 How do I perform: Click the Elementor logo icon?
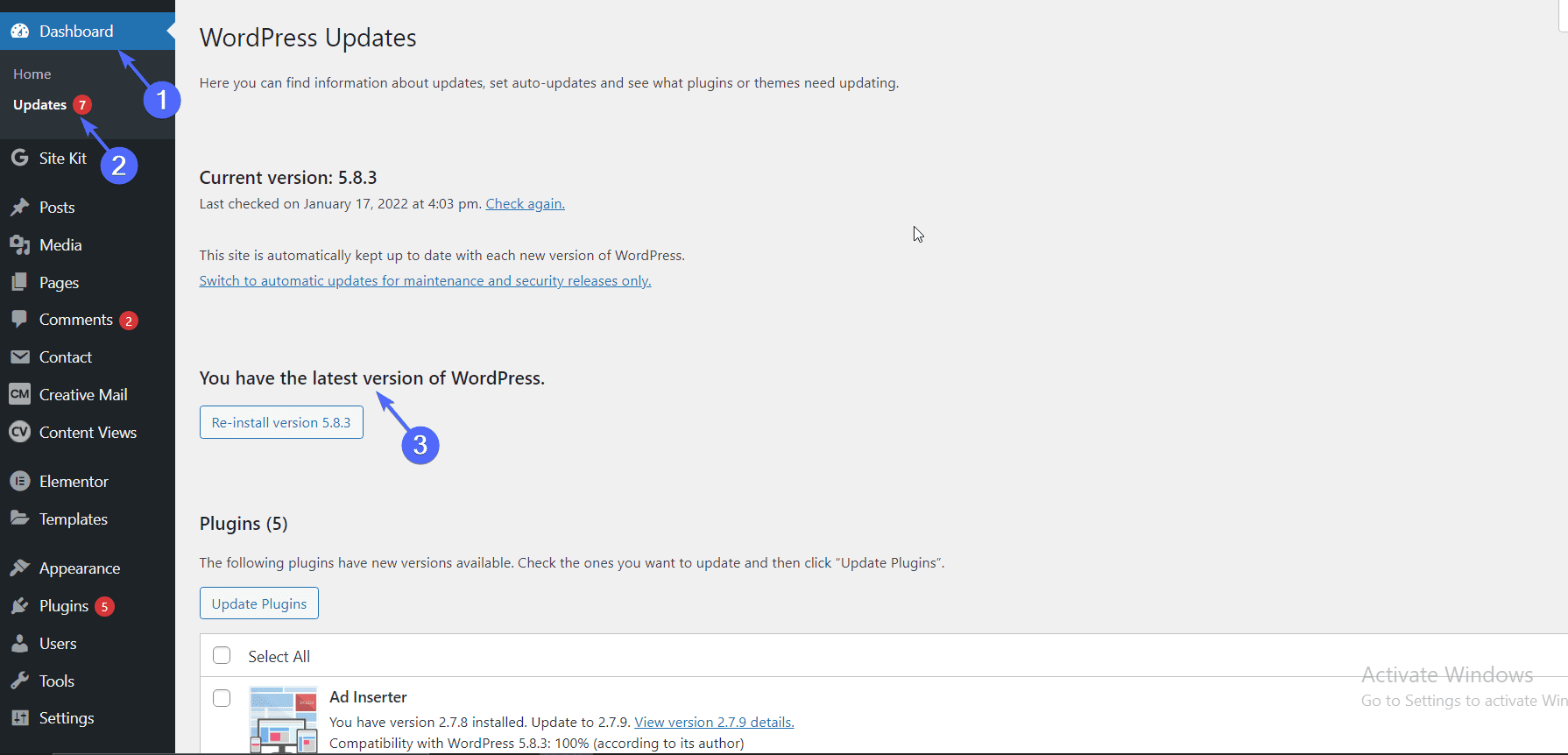pos(19,482)
